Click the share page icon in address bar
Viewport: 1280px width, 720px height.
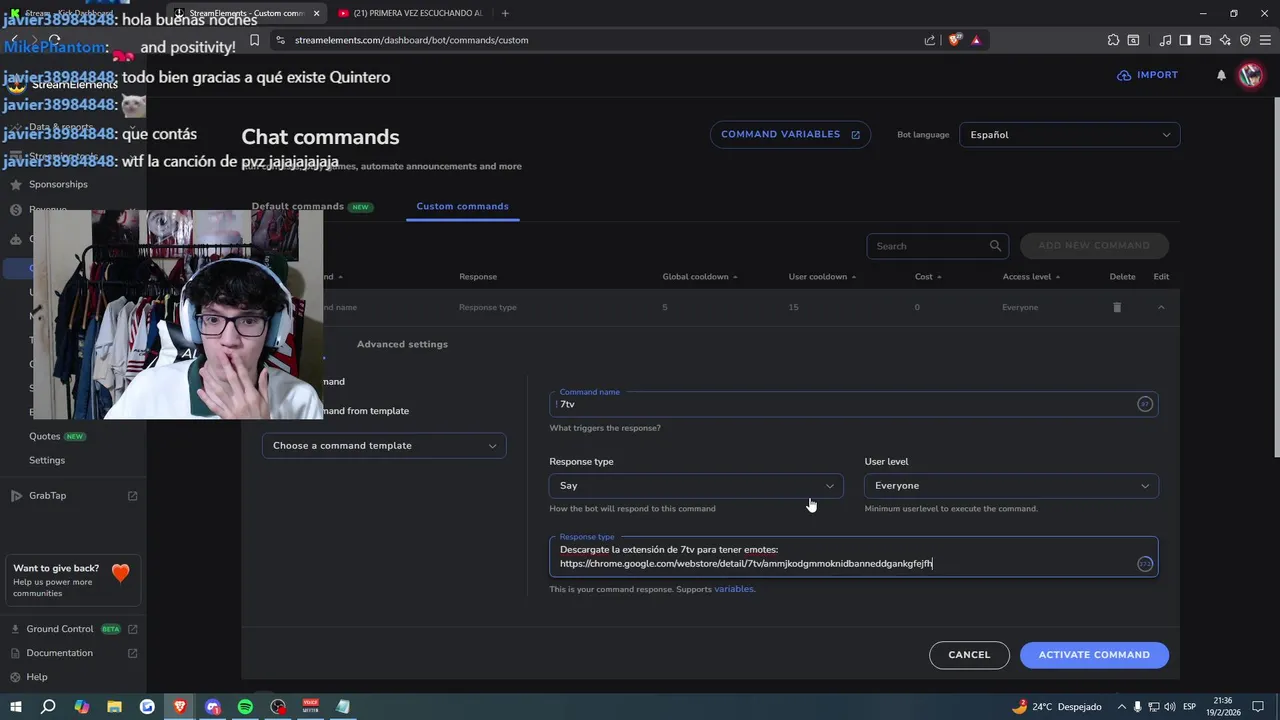coord(930,40)
